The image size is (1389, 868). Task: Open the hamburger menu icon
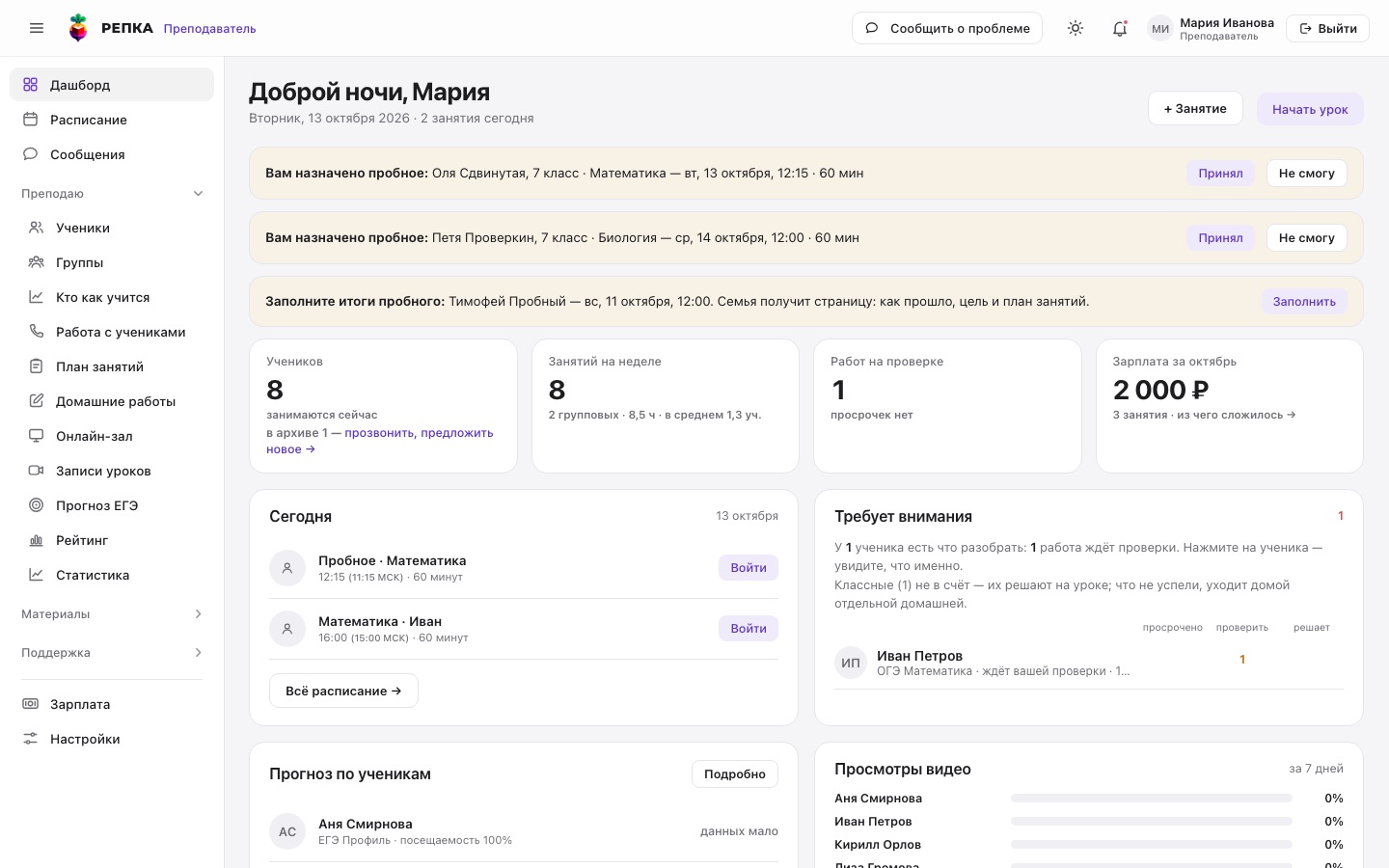pos(37,28)
